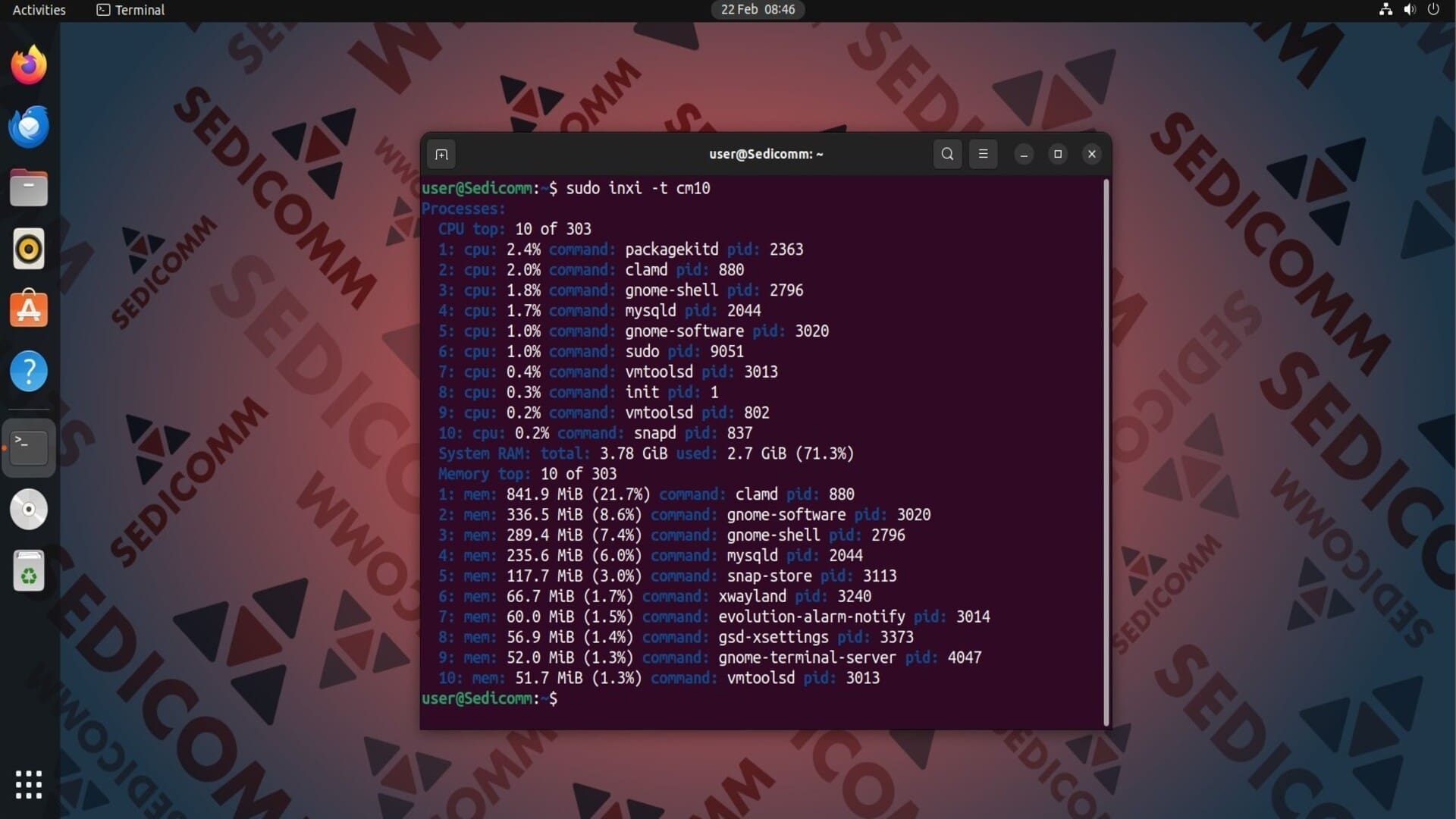1456x819 pixels.
Task: Show Applications grid button
Action: click(x=29, y=784)
